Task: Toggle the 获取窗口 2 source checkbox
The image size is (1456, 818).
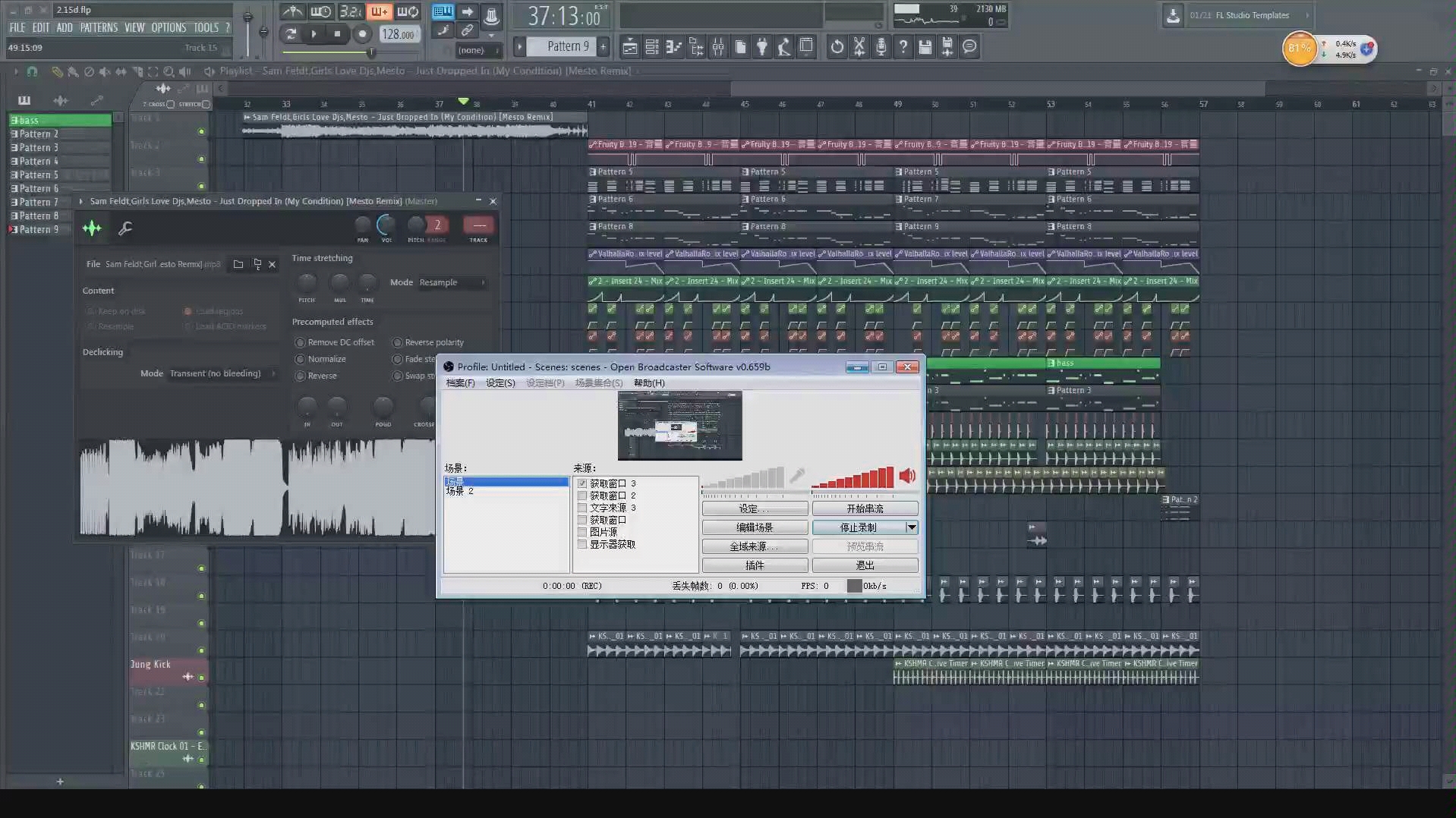Action: (582, 496)
